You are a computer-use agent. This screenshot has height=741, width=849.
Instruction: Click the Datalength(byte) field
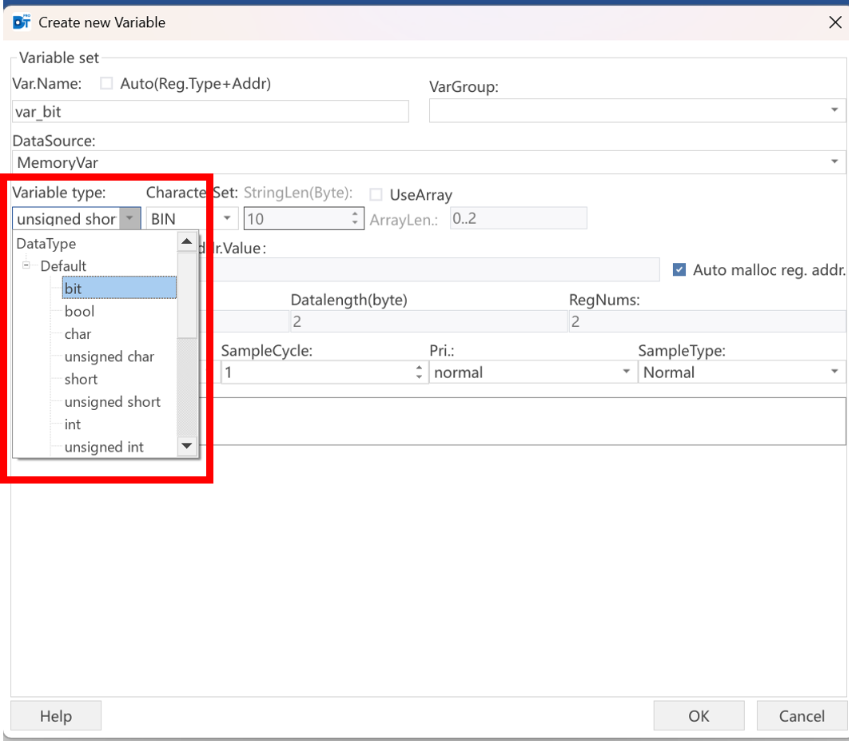click(x=428, y=322)
